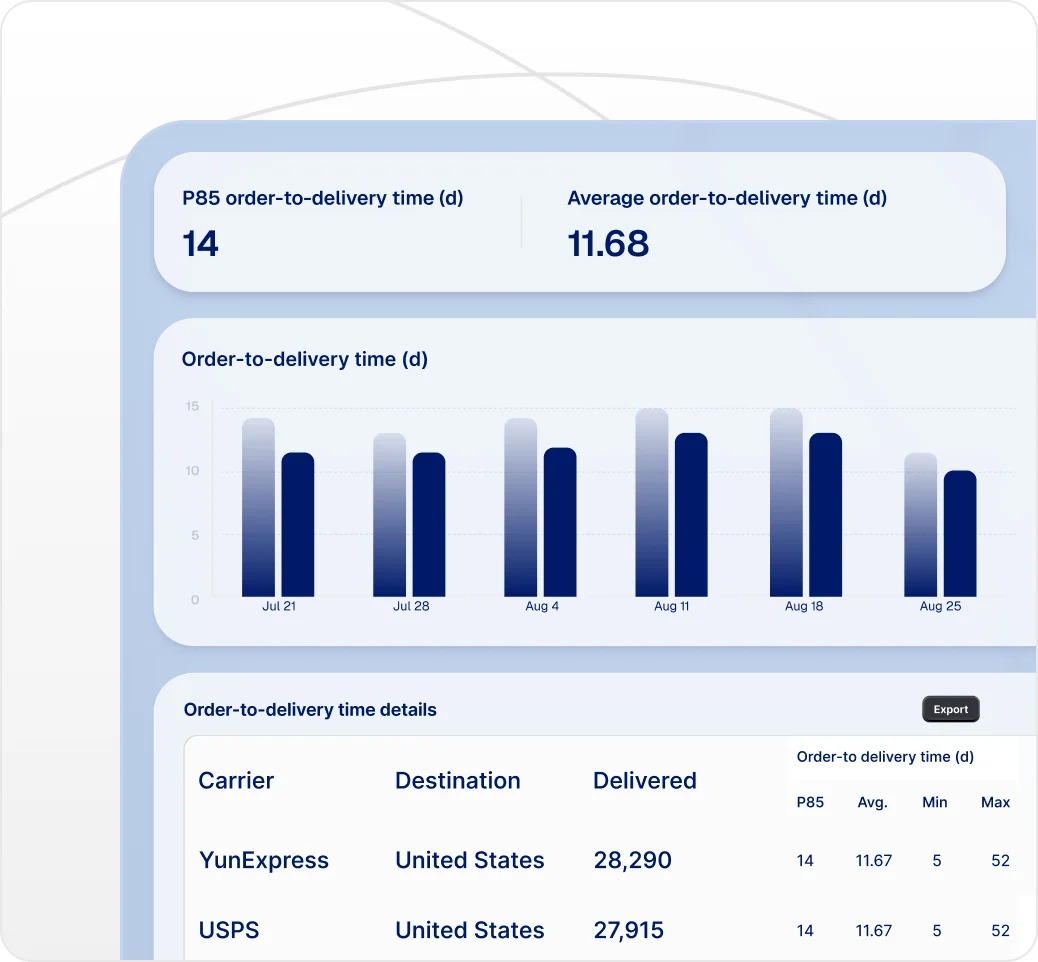1038x962 pixels.
Task: Click the Jul 21 axis label
Action: coord(279,606)
